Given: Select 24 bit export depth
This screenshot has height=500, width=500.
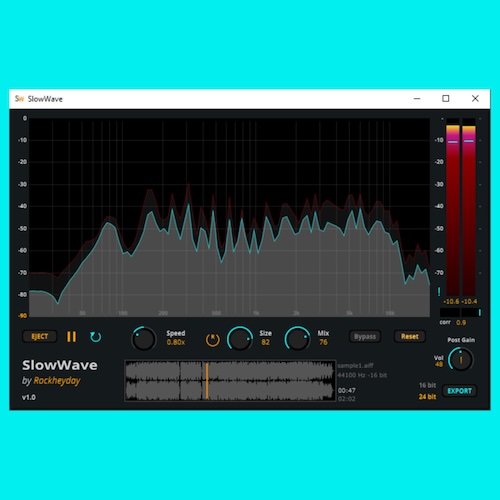Looking at the screenshot, I should [427, 397].
